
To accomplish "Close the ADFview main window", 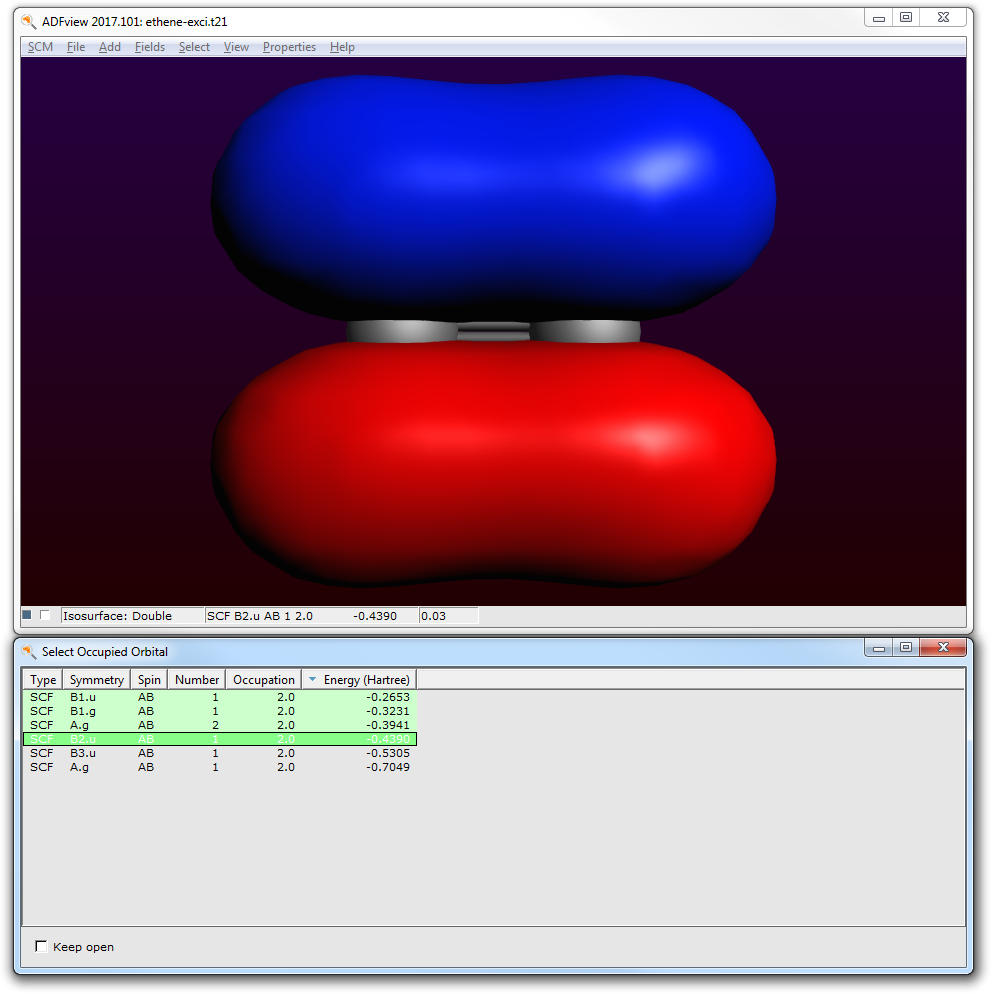I will [943, 18].
